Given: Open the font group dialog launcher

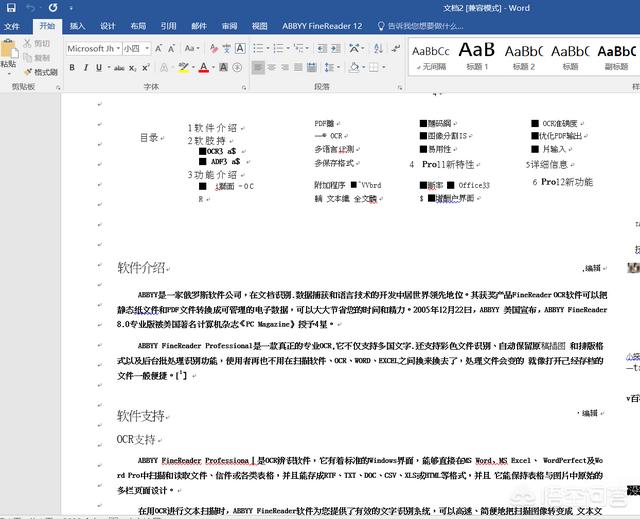Looking at the screenshot, I should [244, 87].
